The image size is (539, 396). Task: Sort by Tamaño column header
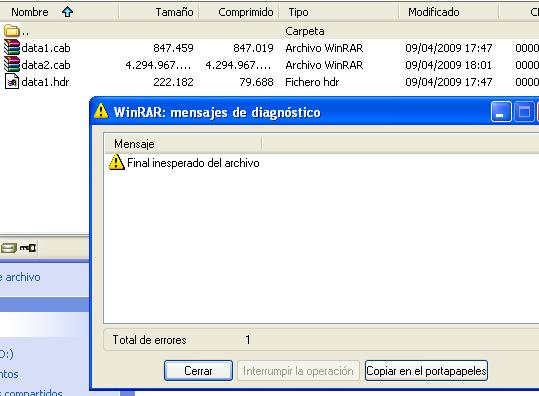[159, 12]
